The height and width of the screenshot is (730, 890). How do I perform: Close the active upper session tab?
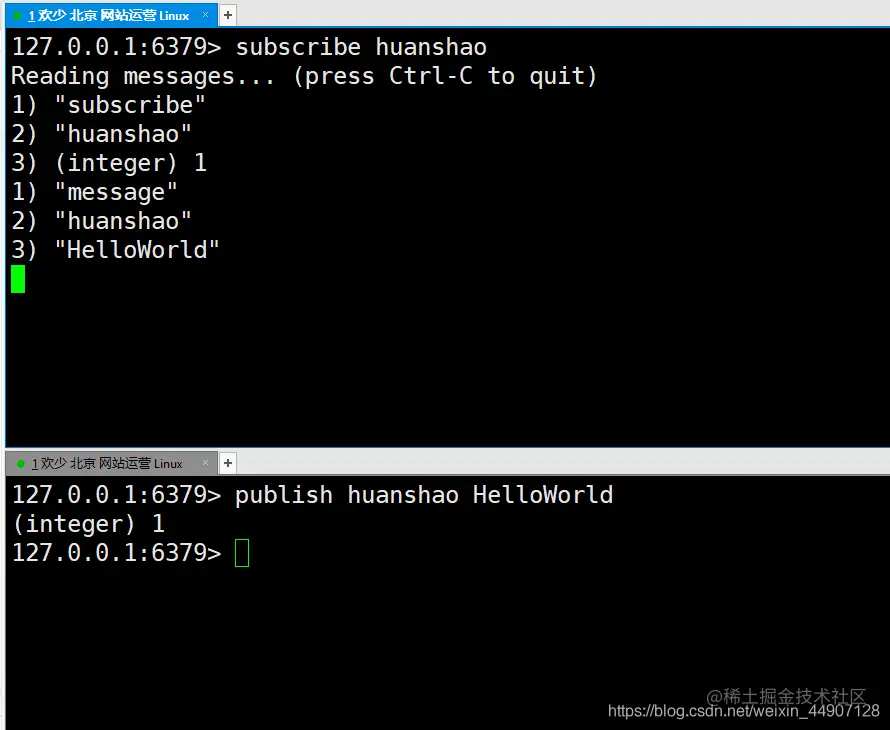205,15
